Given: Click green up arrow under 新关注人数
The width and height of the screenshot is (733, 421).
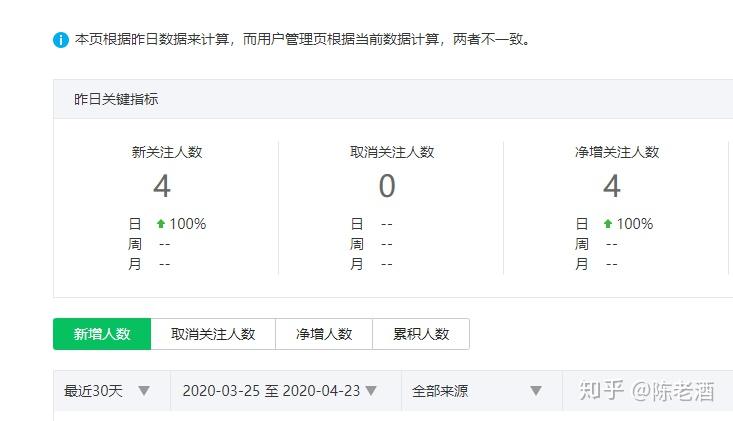Looking at the screenshot, I should (x=161, y=224).
